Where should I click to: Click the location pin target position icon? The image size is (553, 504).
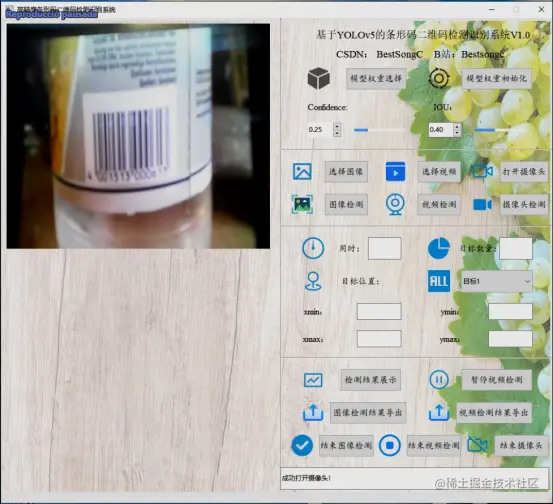(x=313, y=281)
